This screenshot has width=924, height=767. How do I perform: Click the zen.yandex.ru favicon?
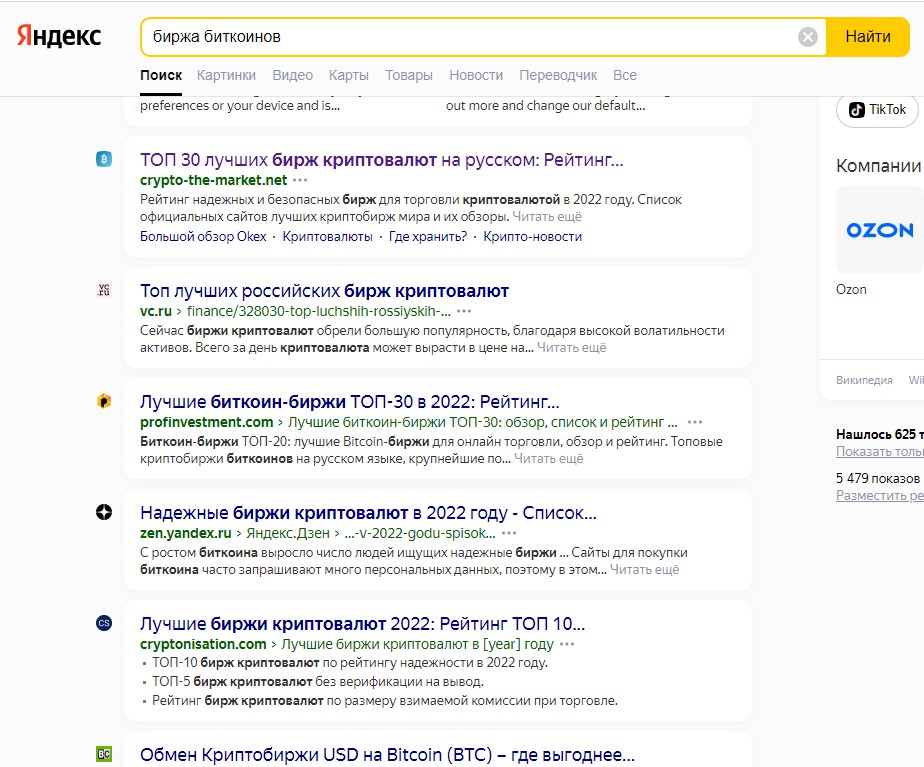(104, 513)
